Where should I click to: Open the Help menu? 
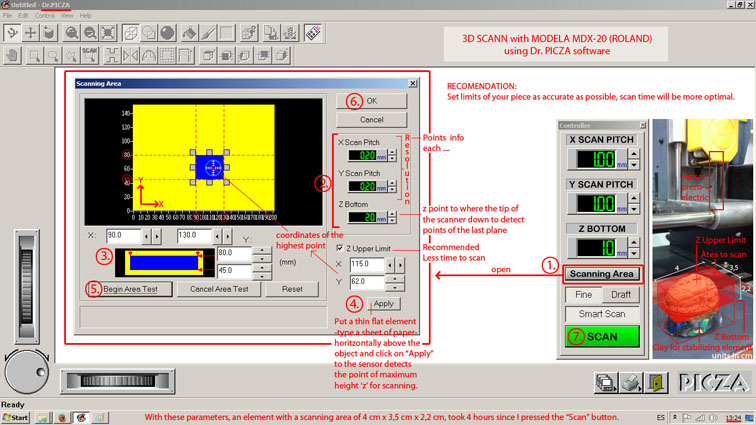point(85,15)
